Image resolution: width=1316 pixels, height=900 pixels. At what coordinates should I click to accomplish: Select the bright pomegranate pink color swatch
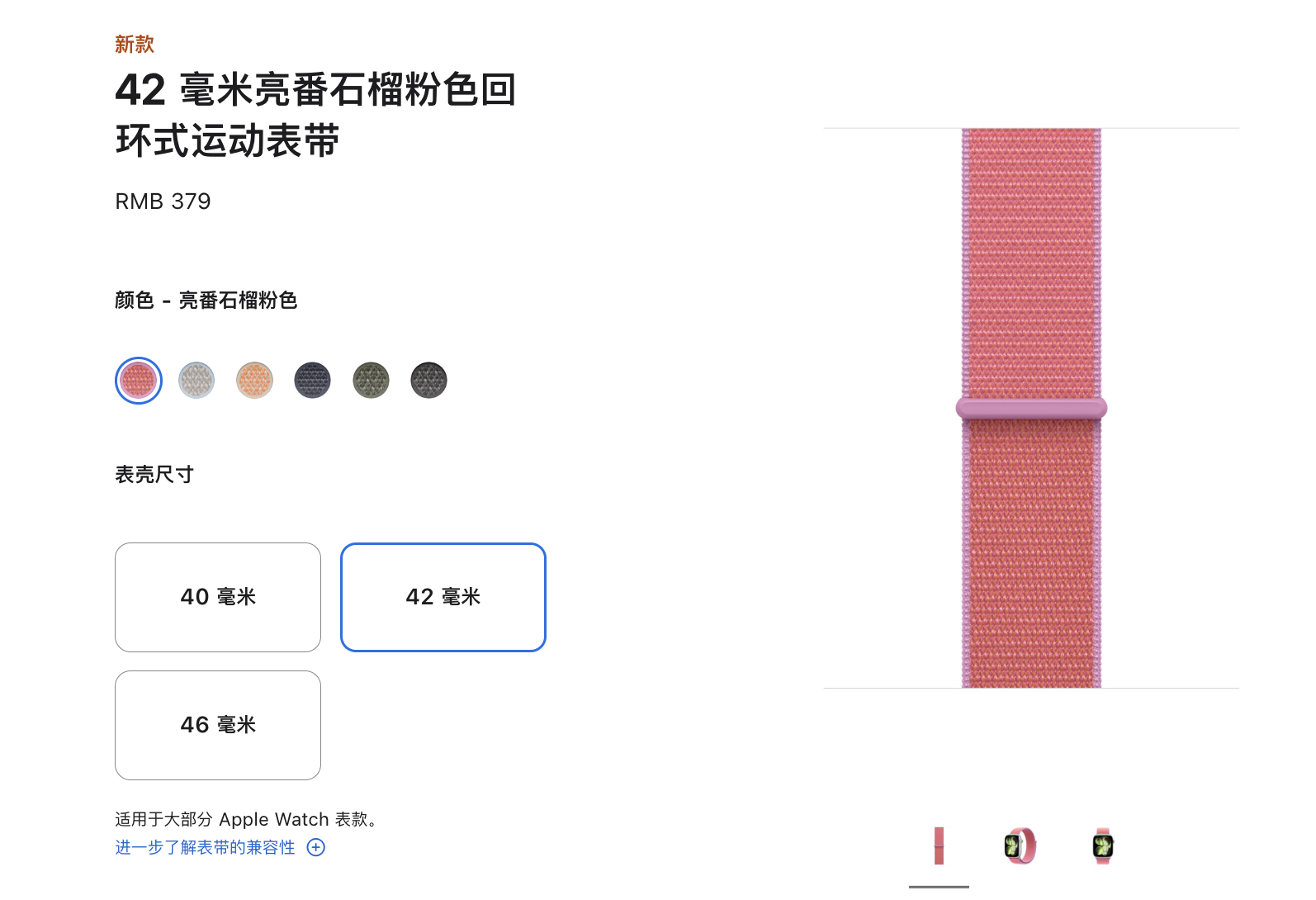click(x=139, y=381)
